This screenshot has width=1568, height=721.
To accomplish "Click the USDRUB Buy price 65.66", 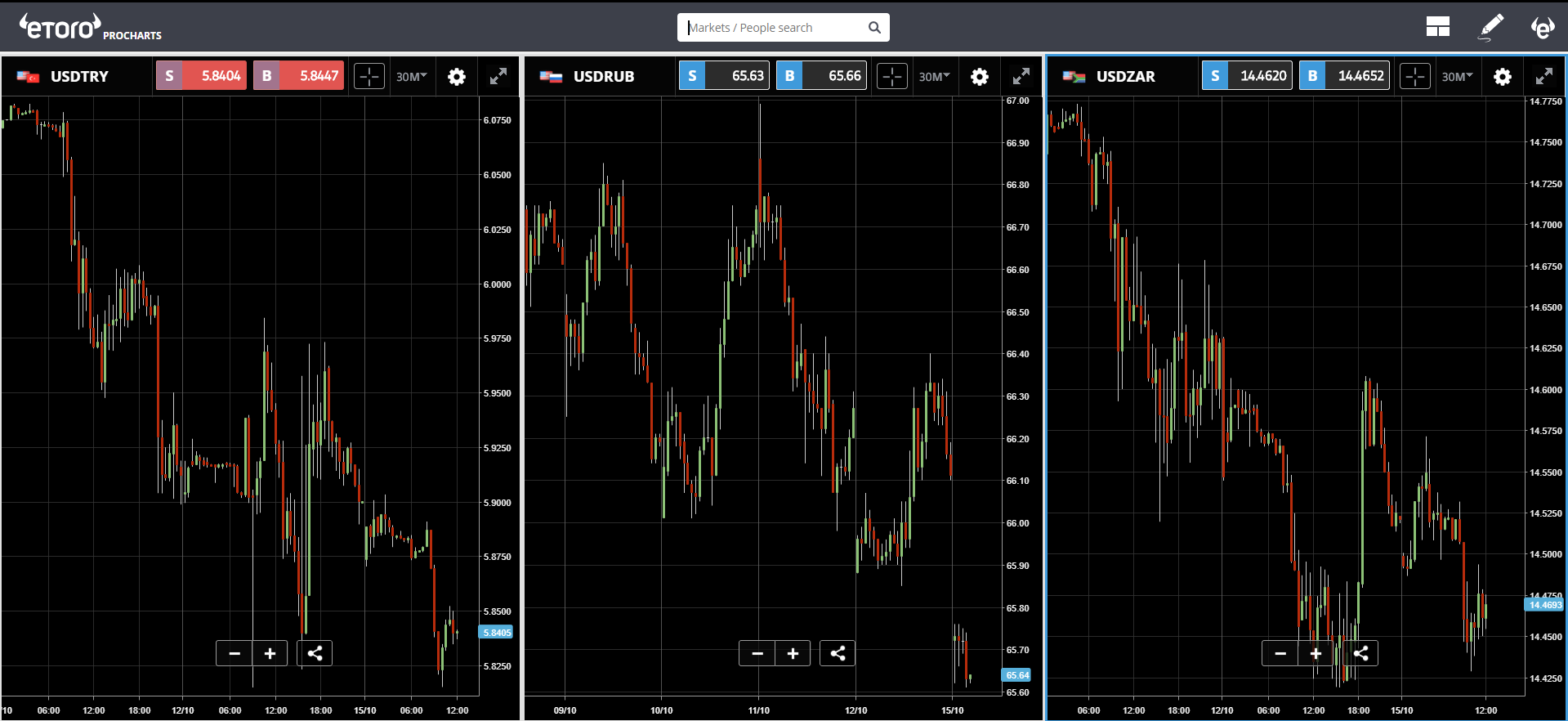I will click(821, 76).
